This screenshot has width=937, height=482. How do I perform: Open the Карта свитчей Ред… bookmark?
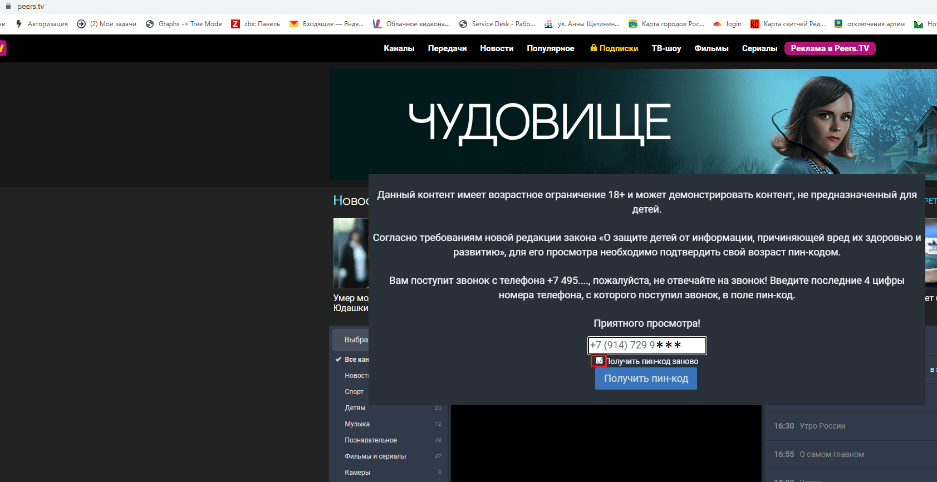pyautogui.click(x=788, y=24)
